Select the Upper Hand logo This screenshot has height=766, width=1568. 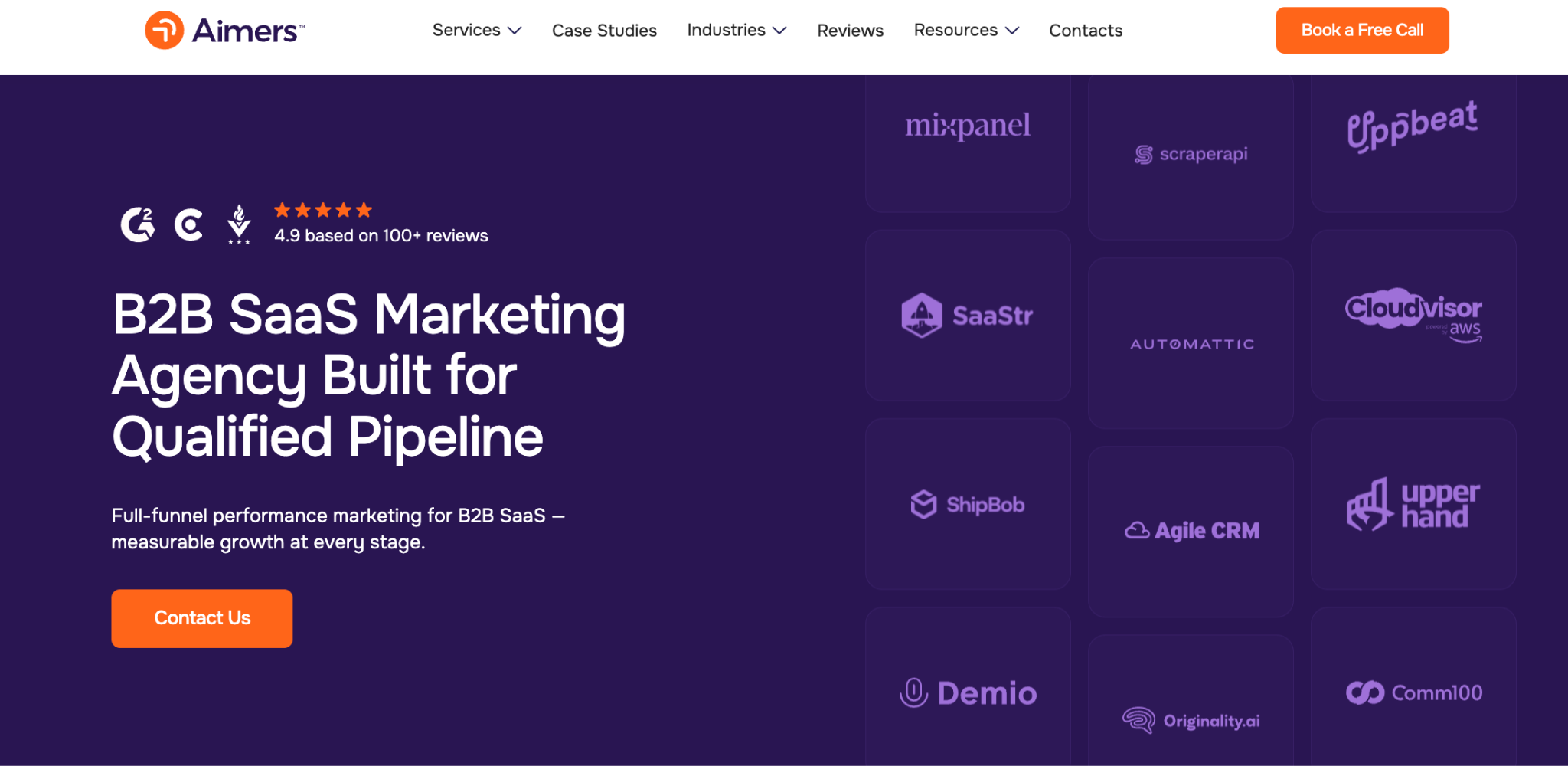tap(1413, 504)
